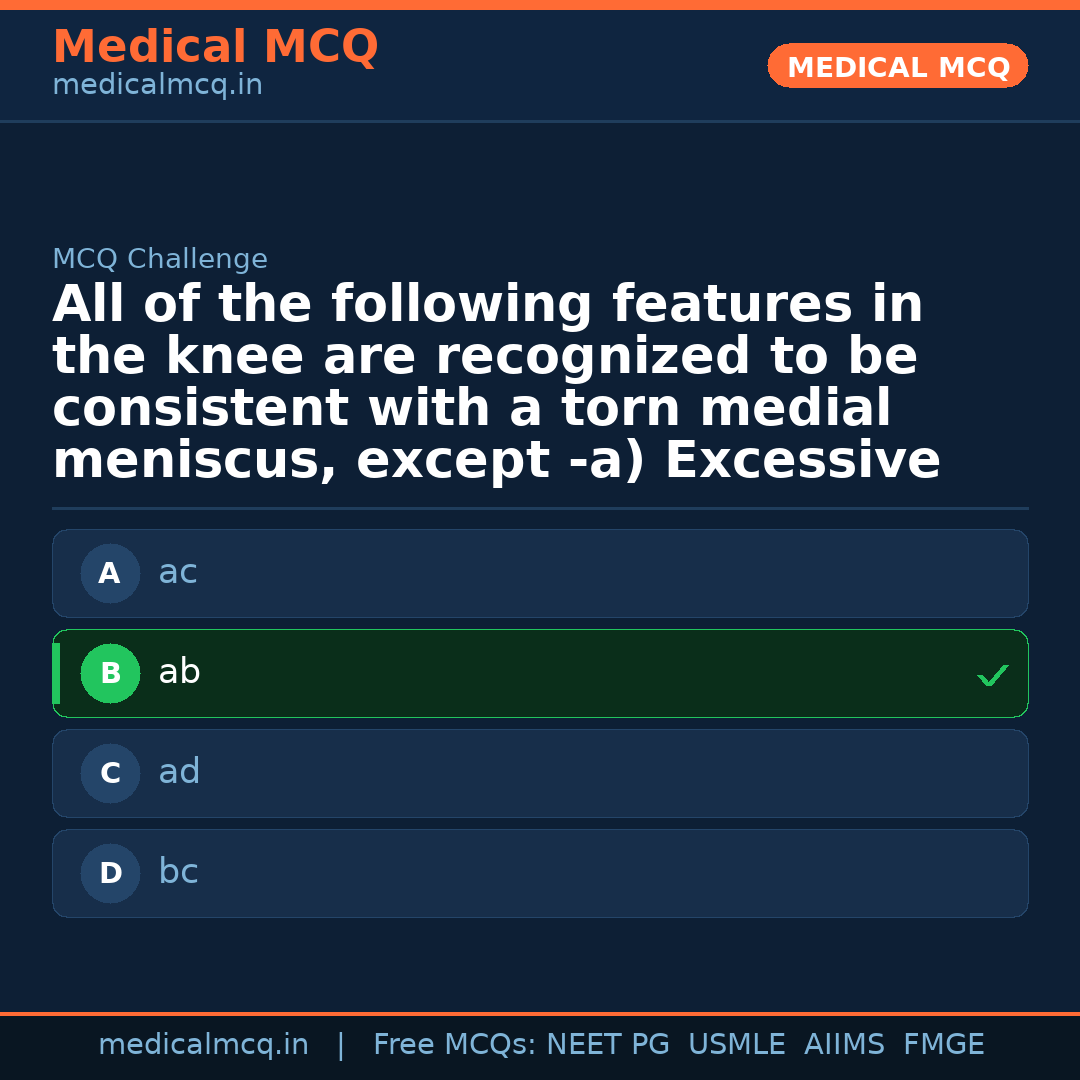The height and width of the screenshot is (1080, 1080).
Task: Click the Medical MCQ header logo
Action: pos(215,46)
